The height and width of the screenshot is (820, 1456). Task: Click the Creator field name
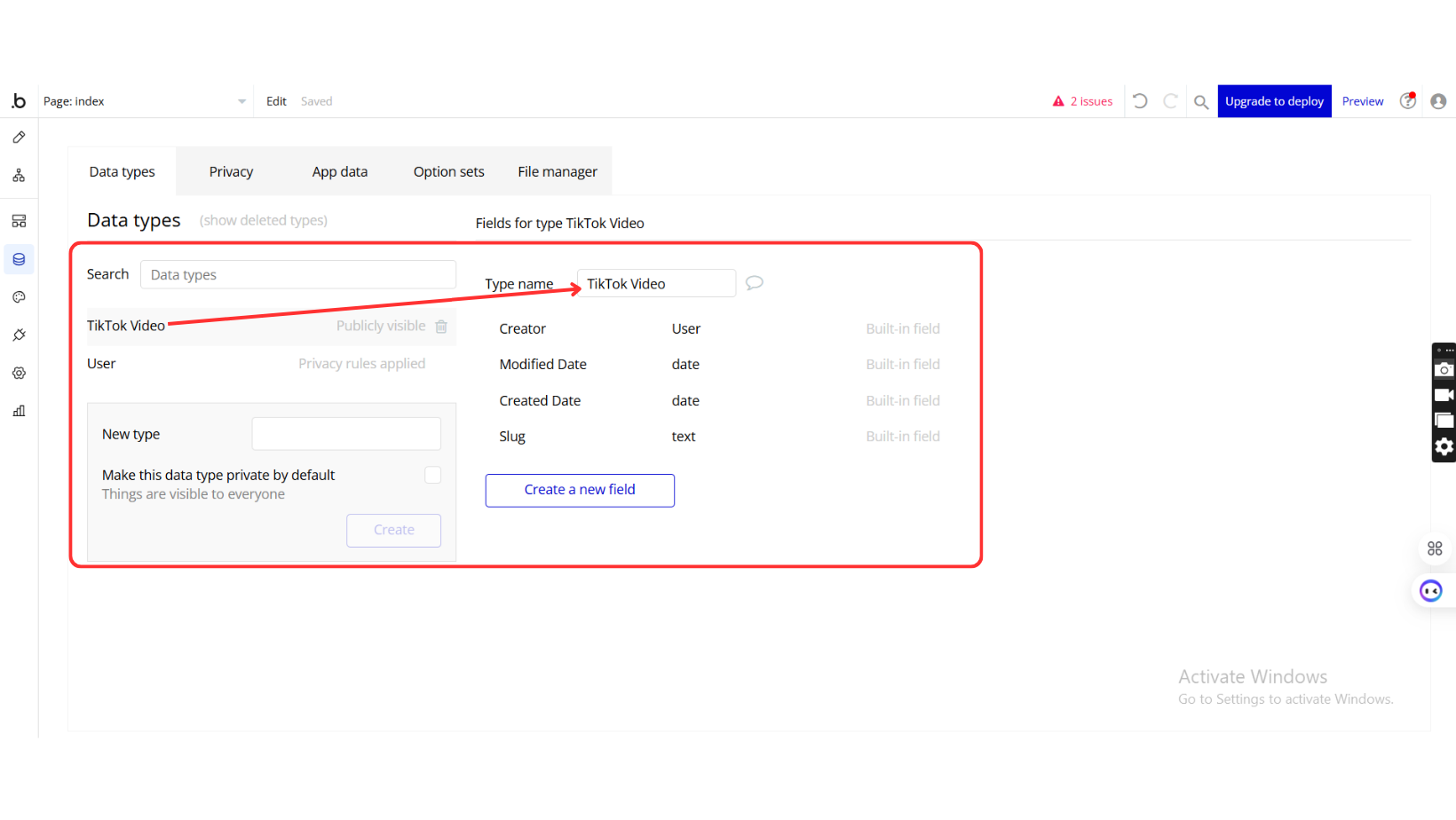click(x=523, y=329)
